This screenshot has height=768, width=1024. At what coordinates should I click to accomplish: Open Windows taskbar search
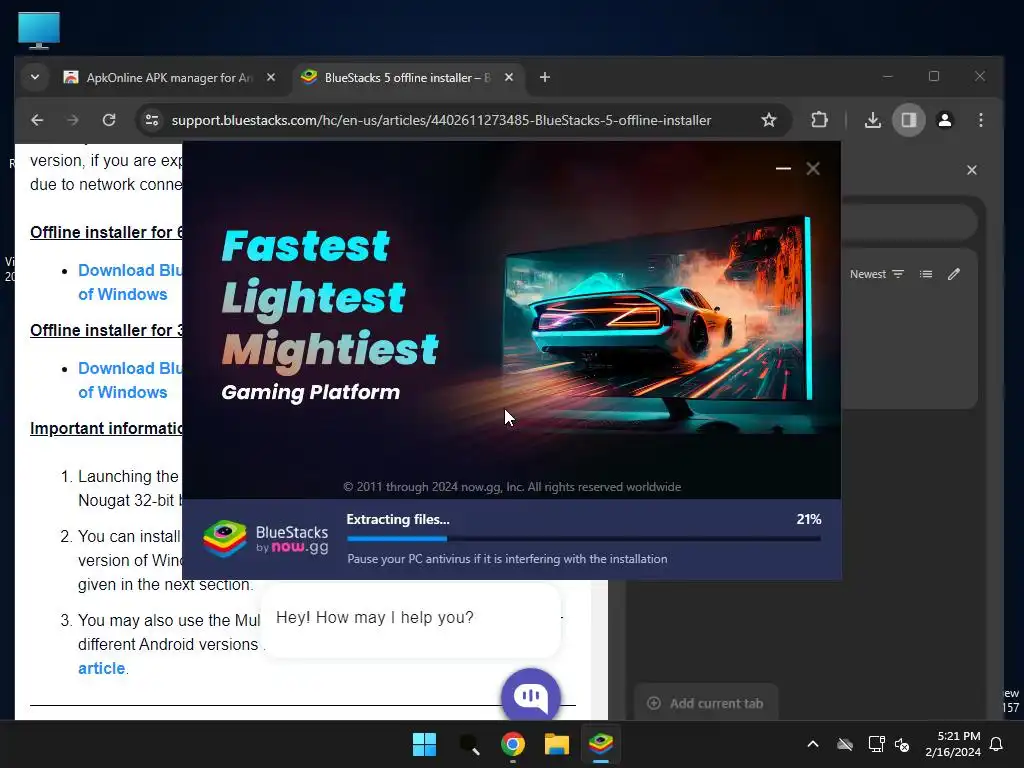pos(469,744)
